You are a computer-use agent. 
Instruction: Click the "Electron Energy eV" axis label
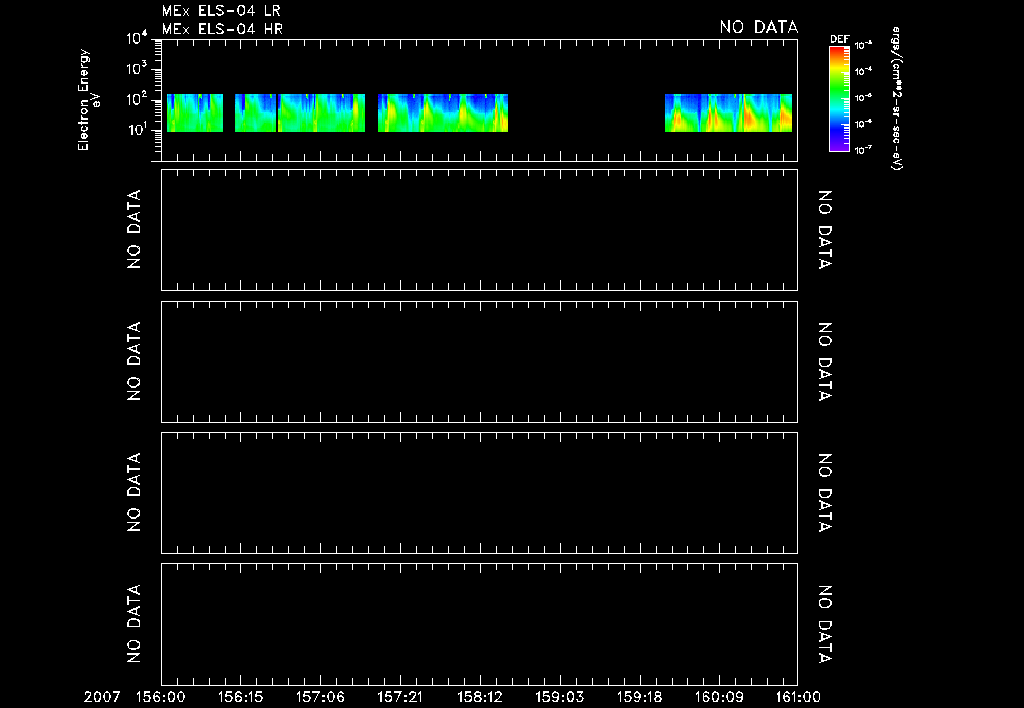[88, 100]
